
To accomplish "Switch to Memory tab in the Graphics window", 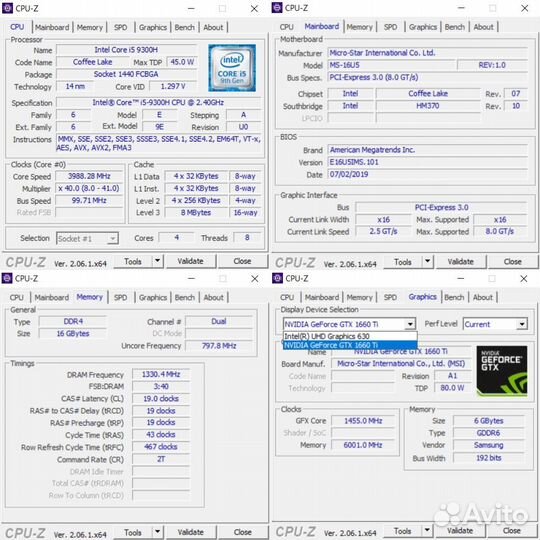I will 359,297.
